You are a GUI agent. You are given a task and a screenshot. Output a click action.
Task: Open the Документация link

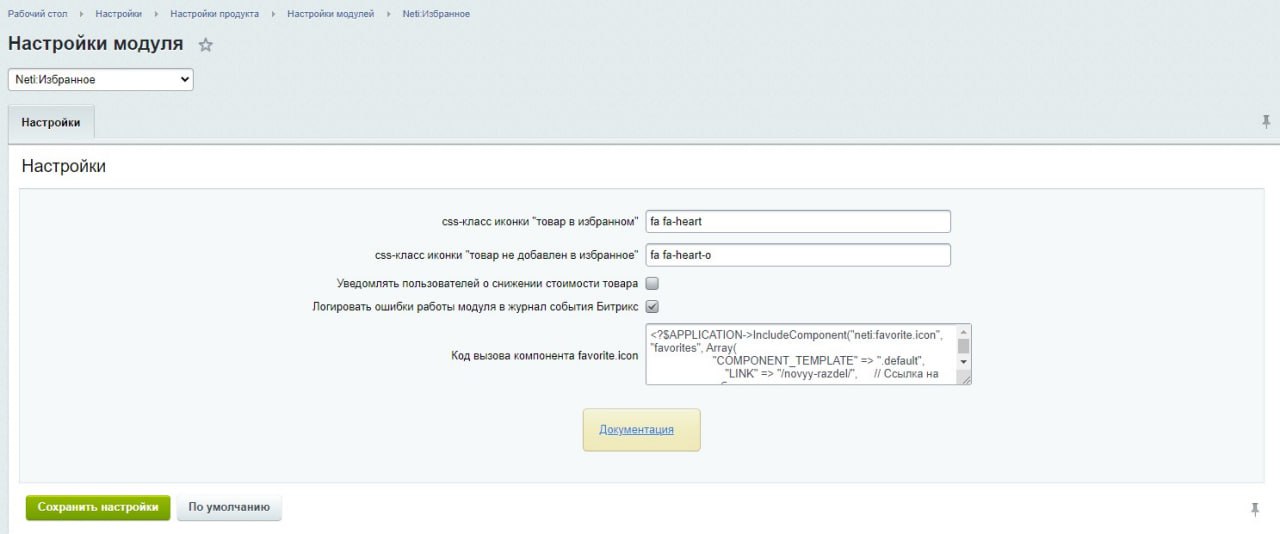click(x=636, y=430)
